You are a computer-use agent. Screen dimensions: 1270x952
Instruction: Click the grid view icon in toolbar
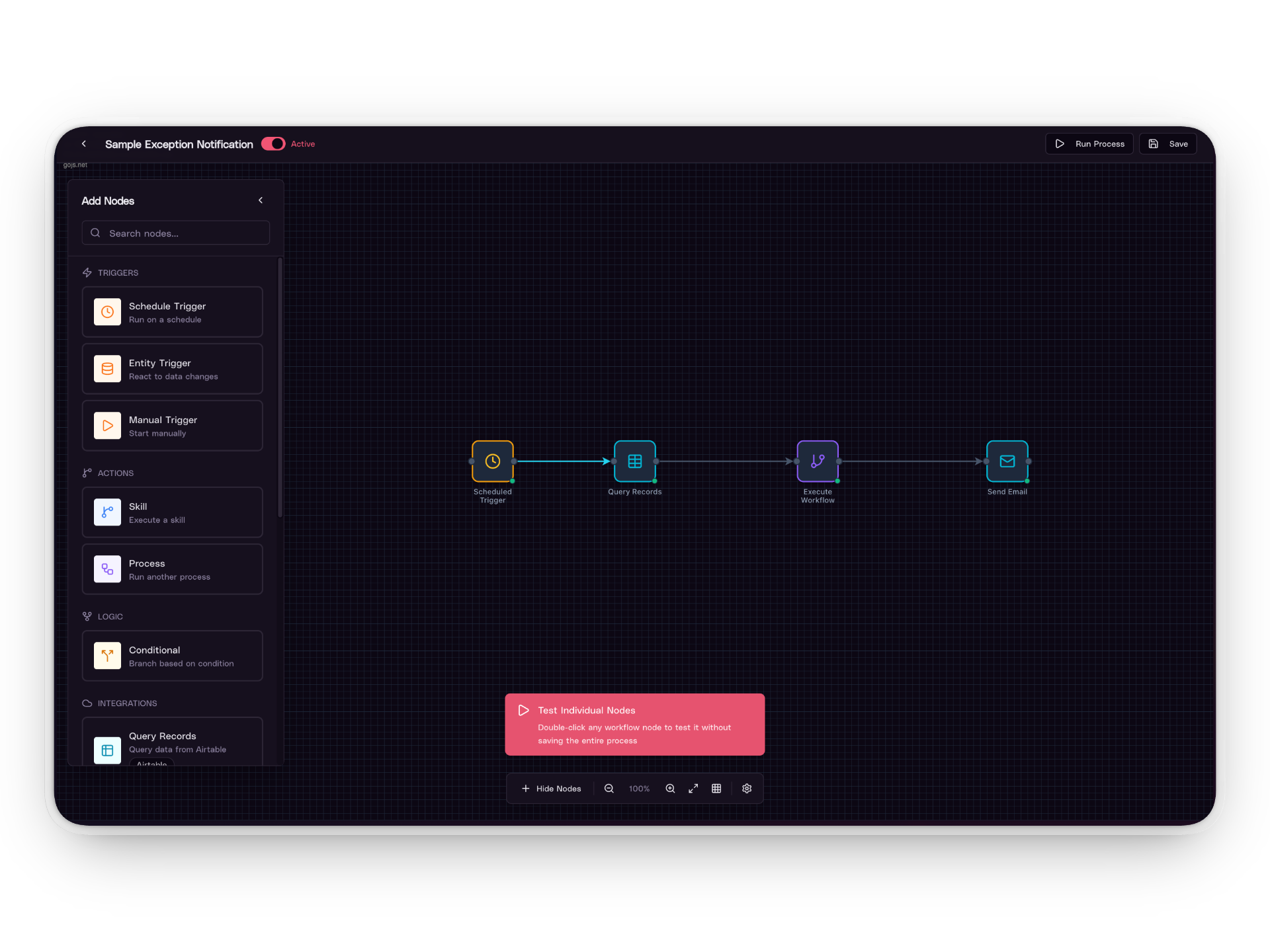(x=716, y=788)
